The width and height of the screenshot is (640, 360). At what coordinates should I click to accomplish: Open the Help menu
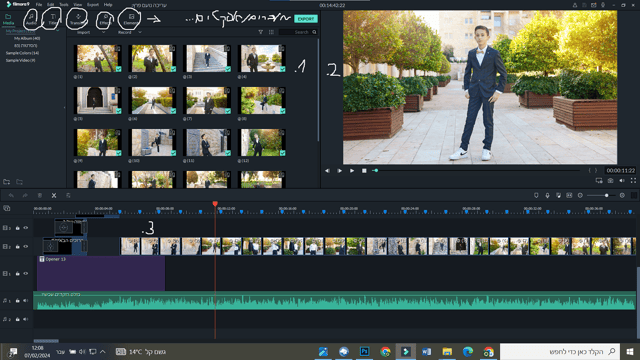click(108, 5)
